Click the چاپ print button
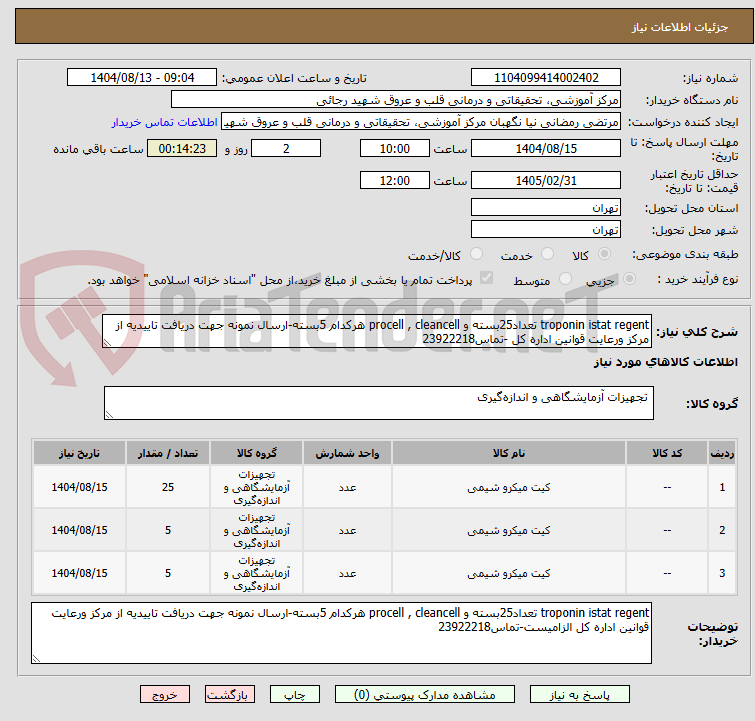Viewport: 755px width, 721px height. click(x=295, y=695)
